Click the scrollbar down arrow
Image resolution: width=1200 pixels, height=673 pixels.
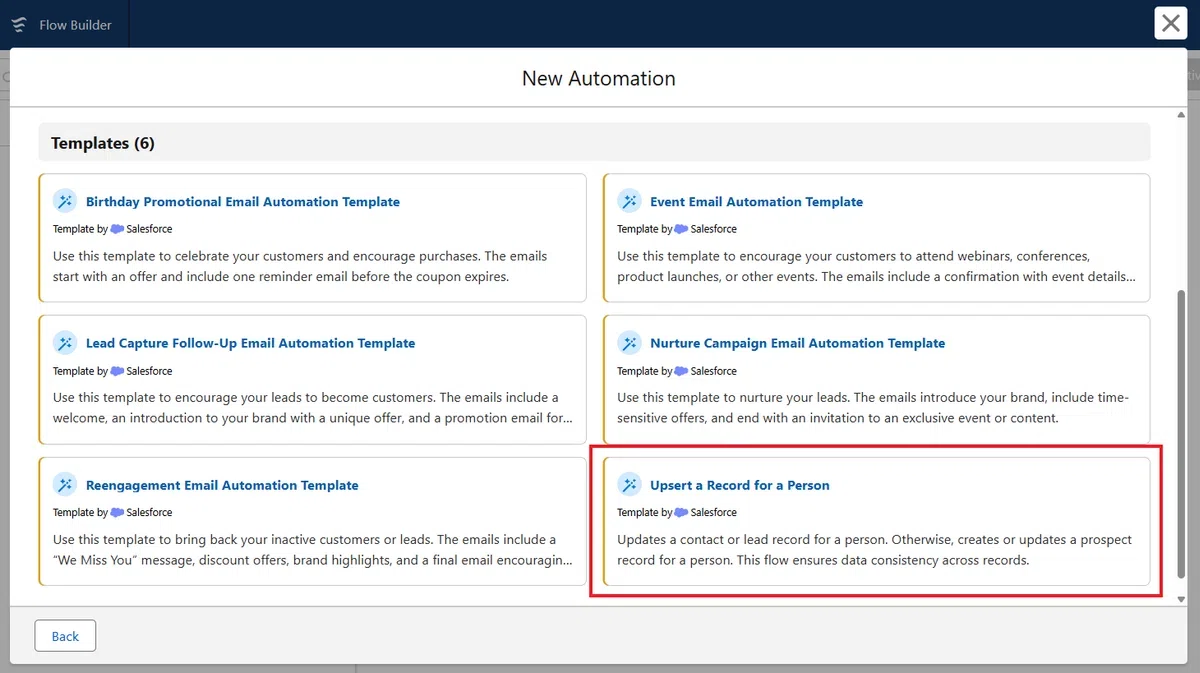pyautogui.click(x=1182, y=599)
